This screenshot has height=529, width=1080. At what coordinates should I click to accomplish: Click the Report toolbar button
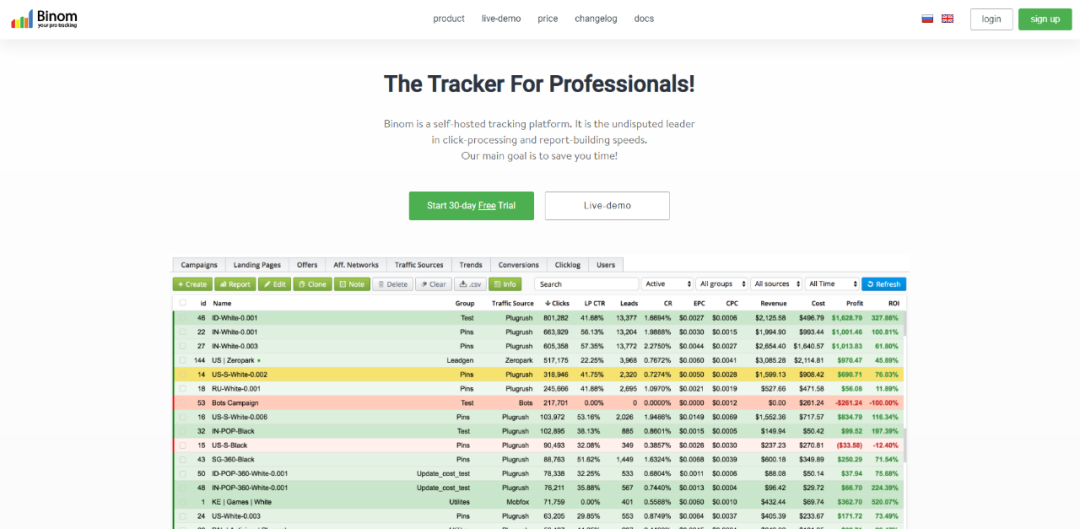point(235,284)
